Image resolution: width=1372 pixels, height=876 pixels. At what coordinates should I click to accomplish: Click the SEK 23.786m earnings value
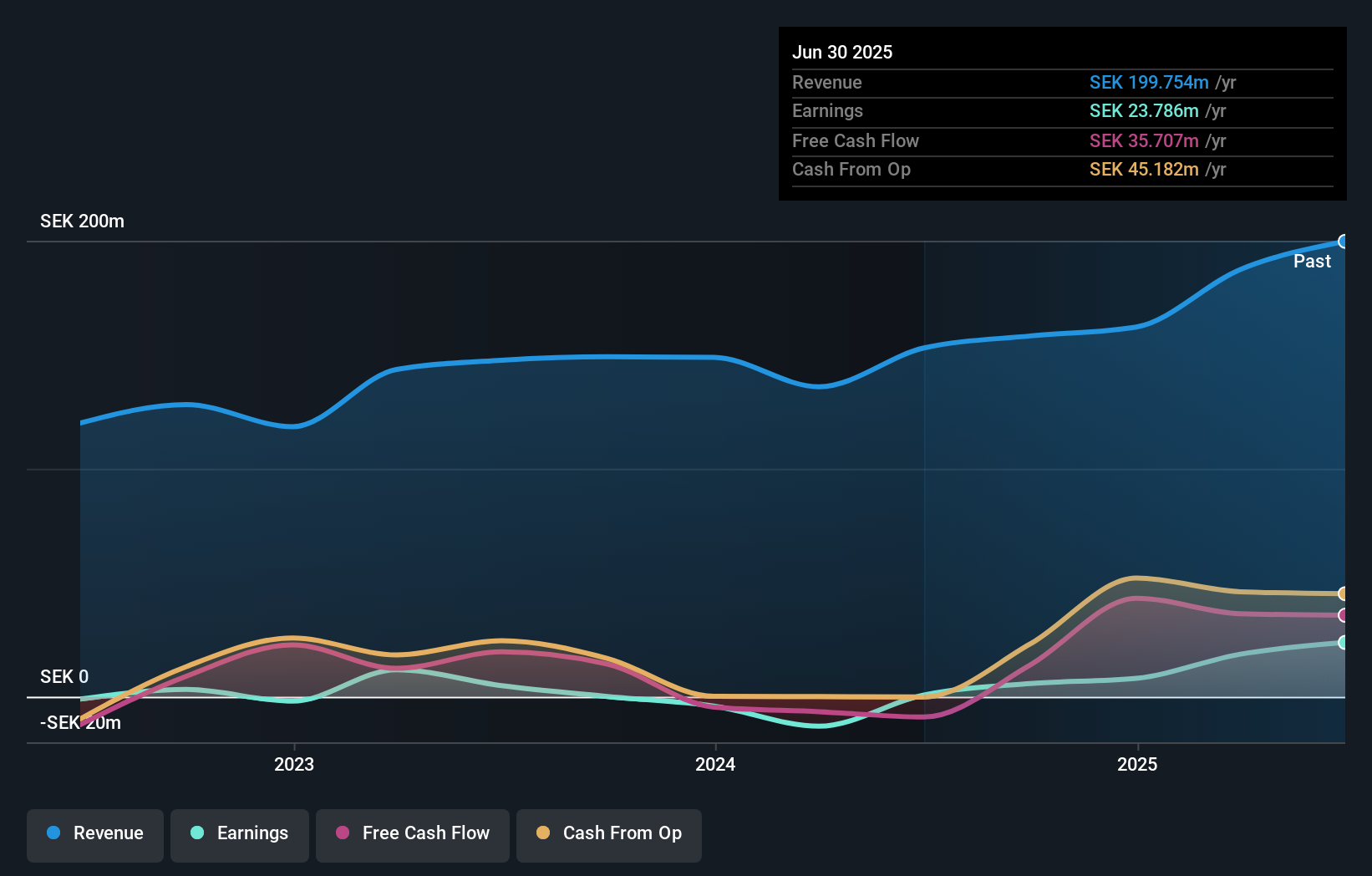pyautogui.click(x=1144, y=110)
